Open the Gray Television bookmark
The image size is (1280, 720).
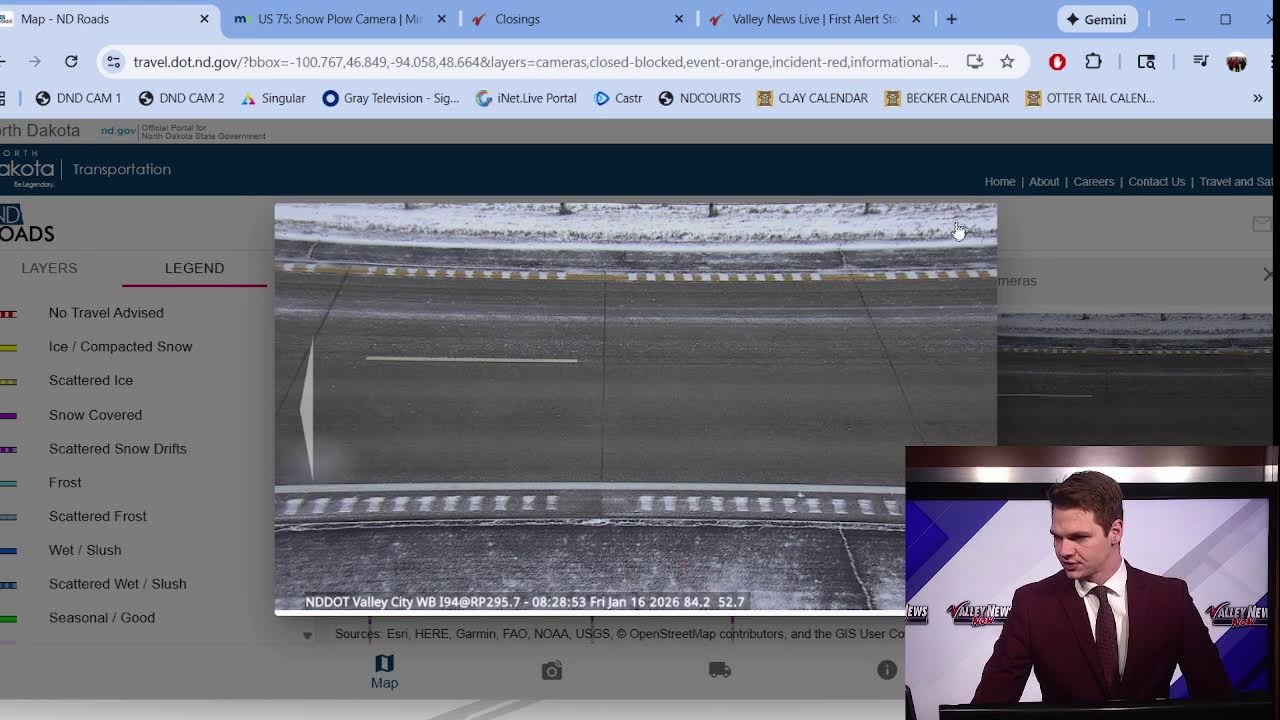[x=391, y=98]
